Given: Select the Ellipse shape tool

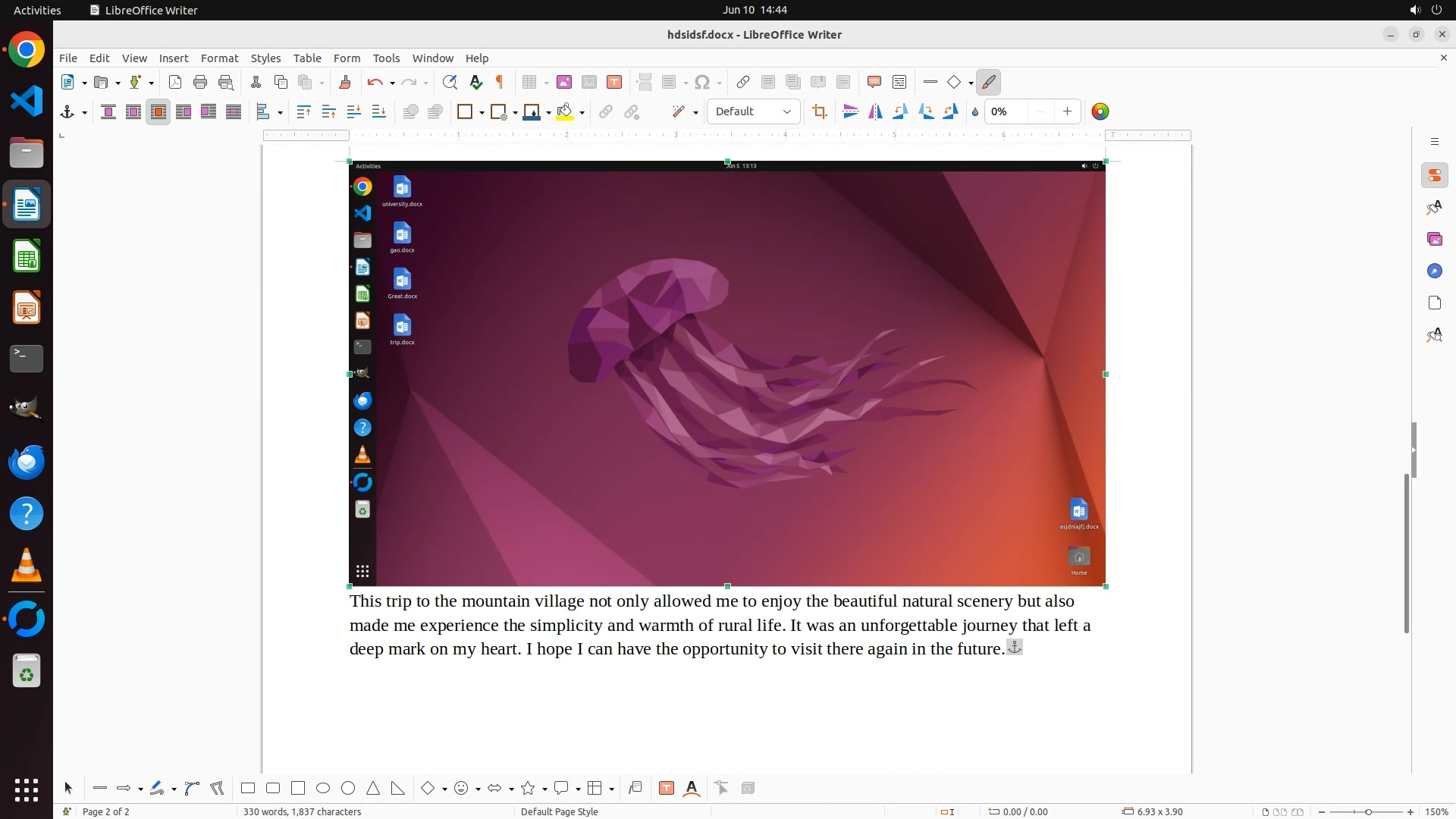Looking at the screenshot, I should click(323, 789).
